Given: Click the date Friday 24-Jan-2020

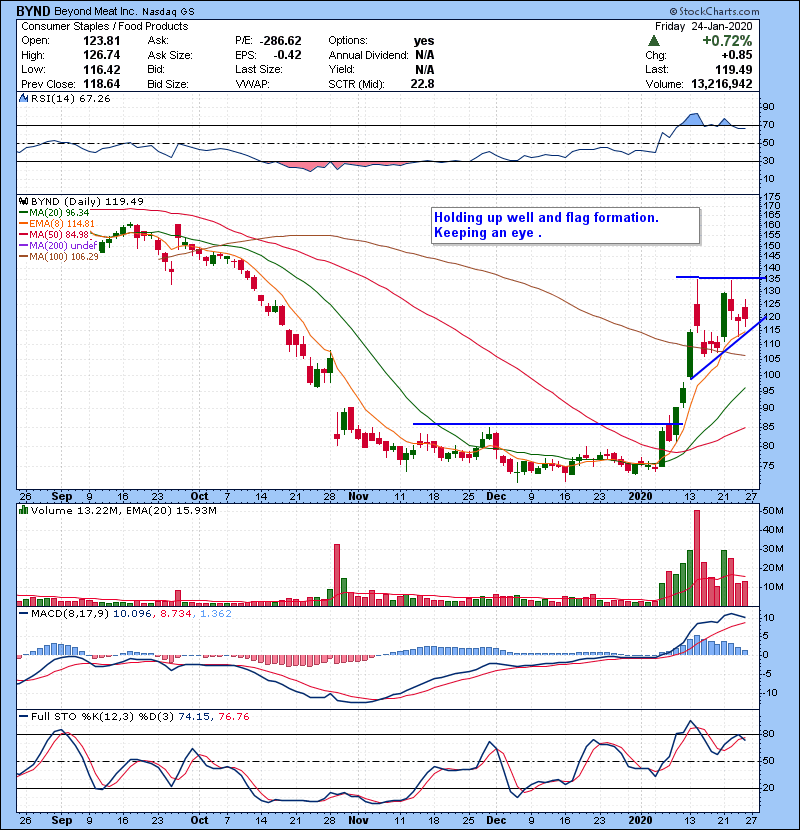Looking at the screenshot, I should pyautogui.click(x=703, y=26).
